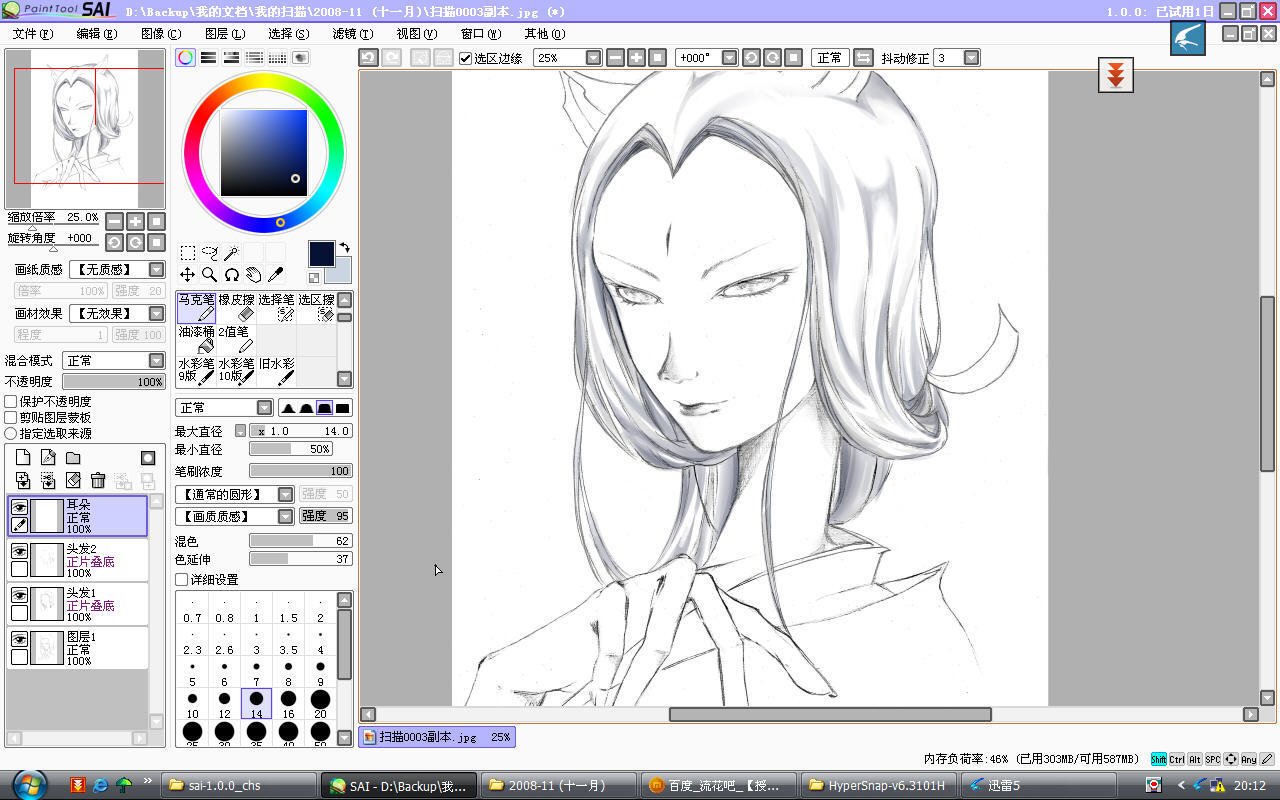Click the 正常 button in the top toolbar
Screen dimensions: 1280x800
pyautogui.click(x=829, y=58)
